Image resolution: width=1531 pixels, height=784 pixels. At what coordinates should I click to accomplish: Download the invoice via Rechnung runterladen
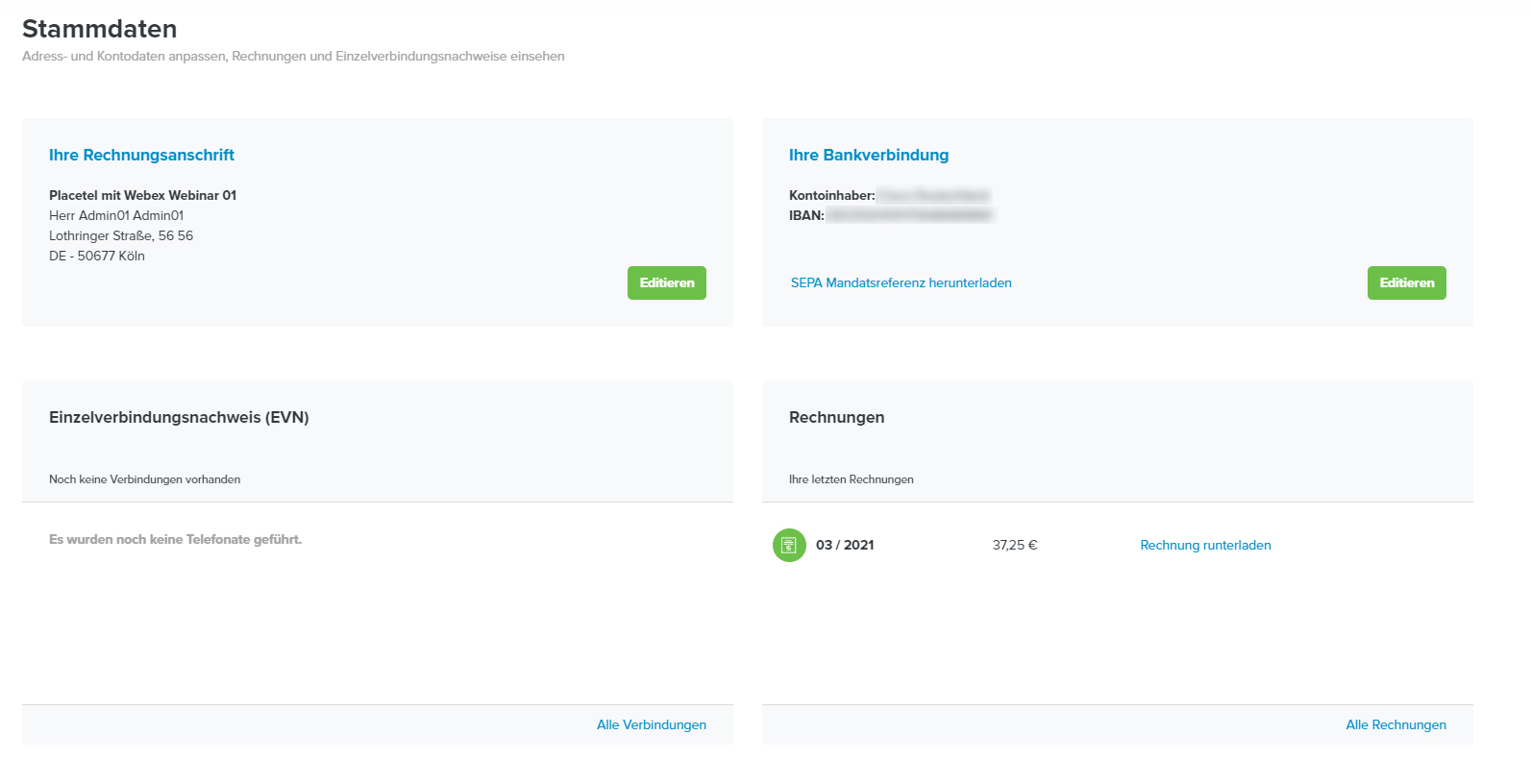(x=1205, y=545)
